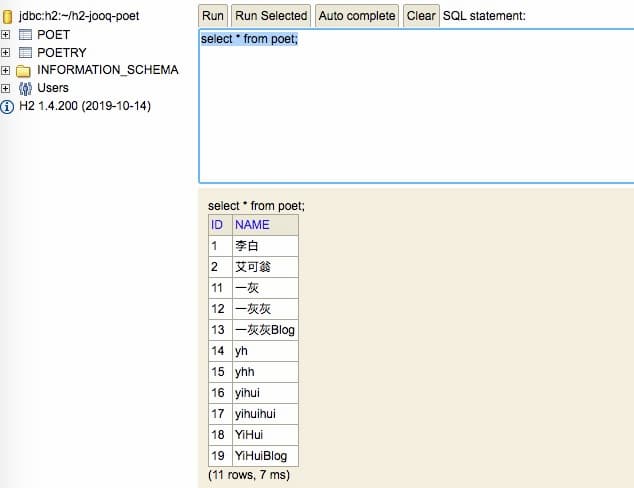
Task: Expand the Users node
Action: (7, 88)
